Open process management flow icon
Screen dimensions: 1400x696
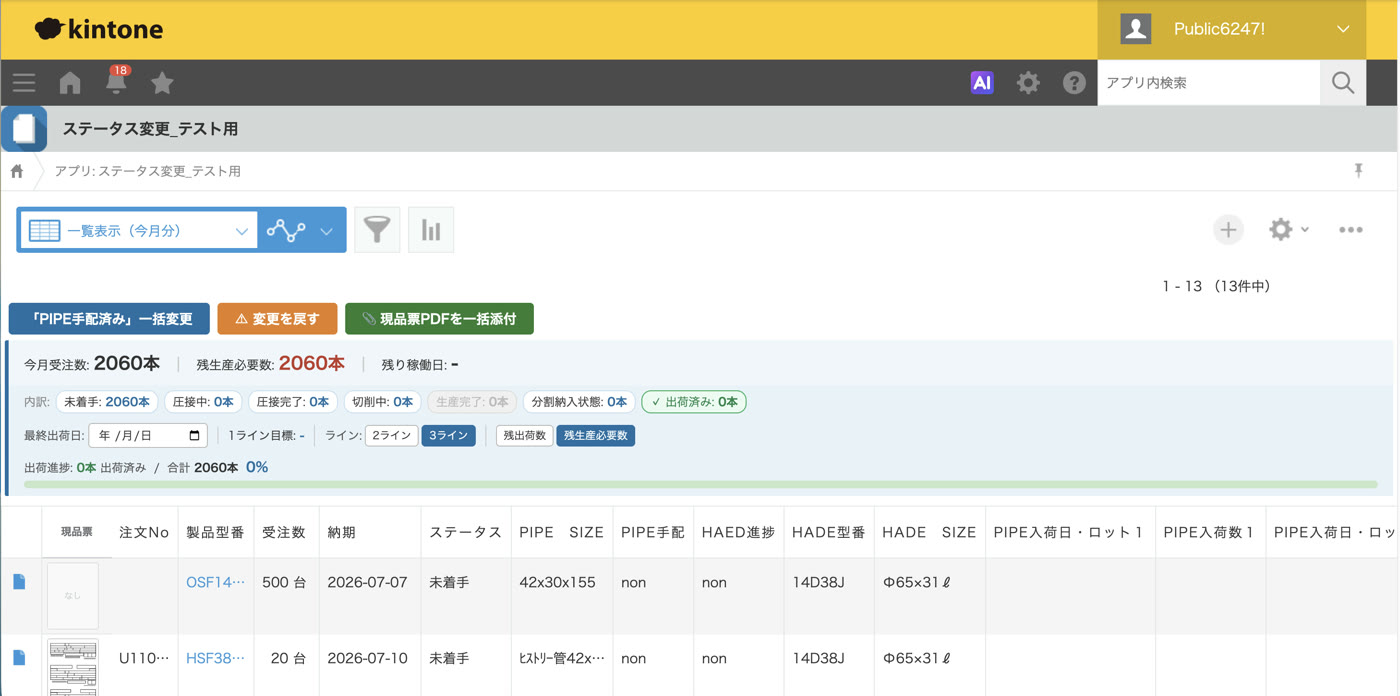click(x=286, y=231)
